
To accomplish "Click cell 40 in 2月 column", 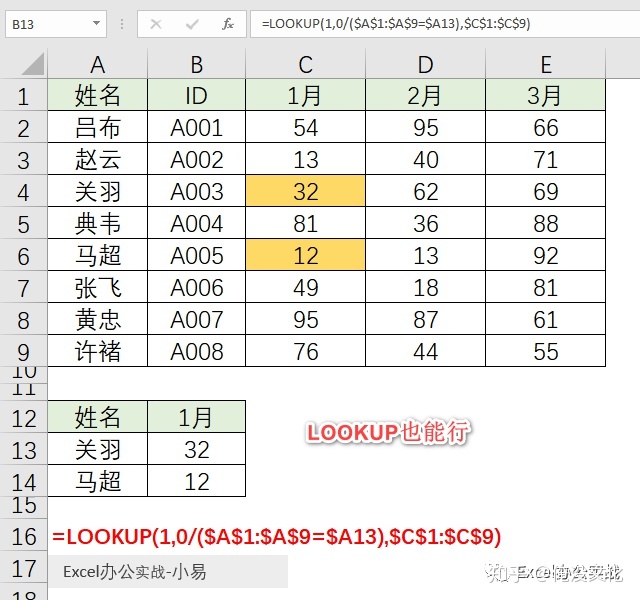I will [x=425, y=159].
